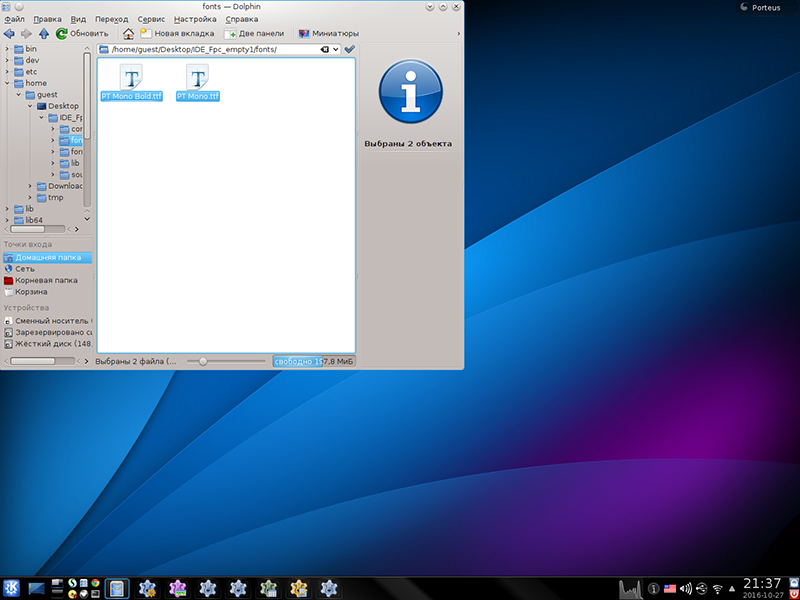
Task: Open the Файл menu
Action: click(14, 19)
